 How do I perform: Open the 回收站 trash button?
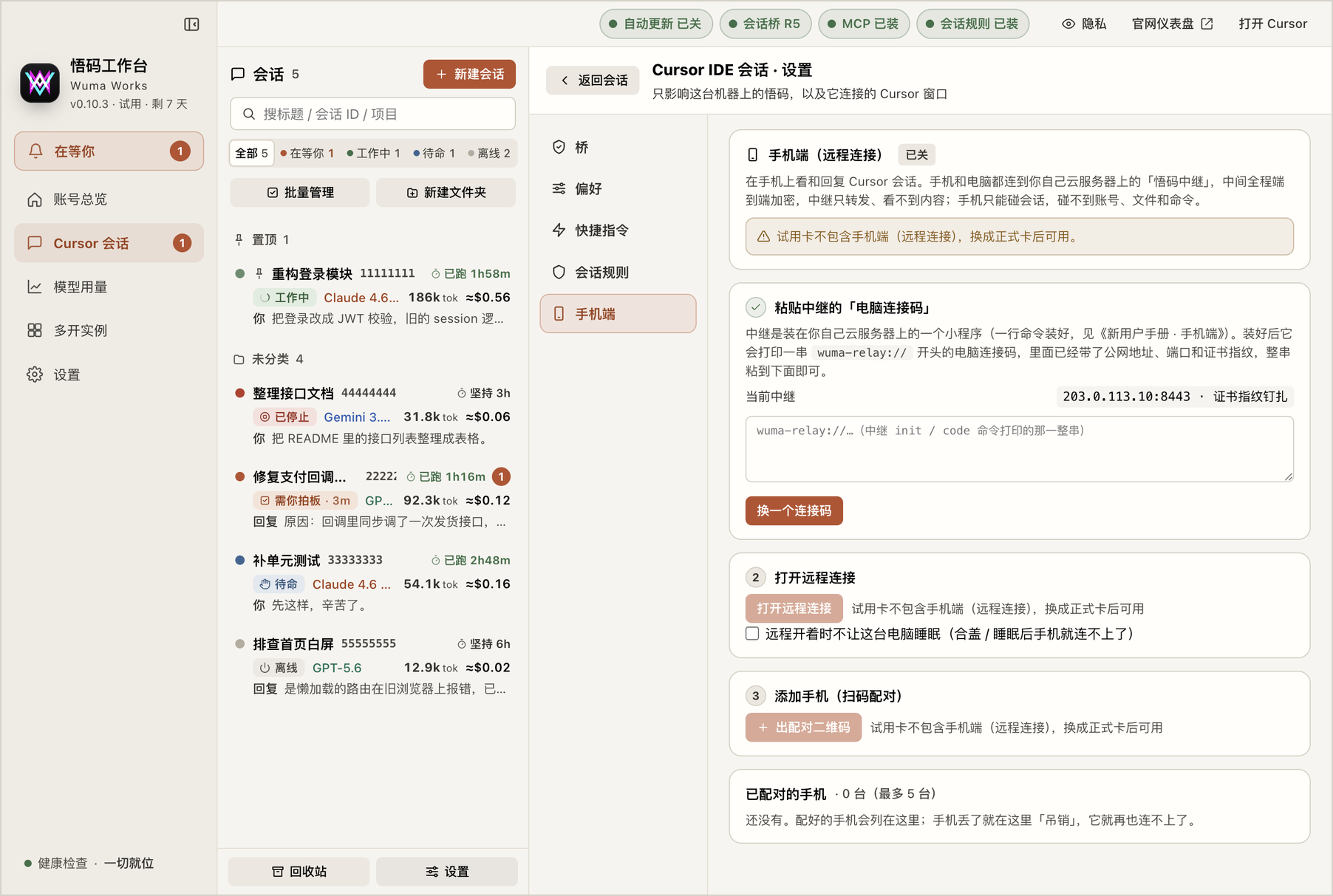299,872
